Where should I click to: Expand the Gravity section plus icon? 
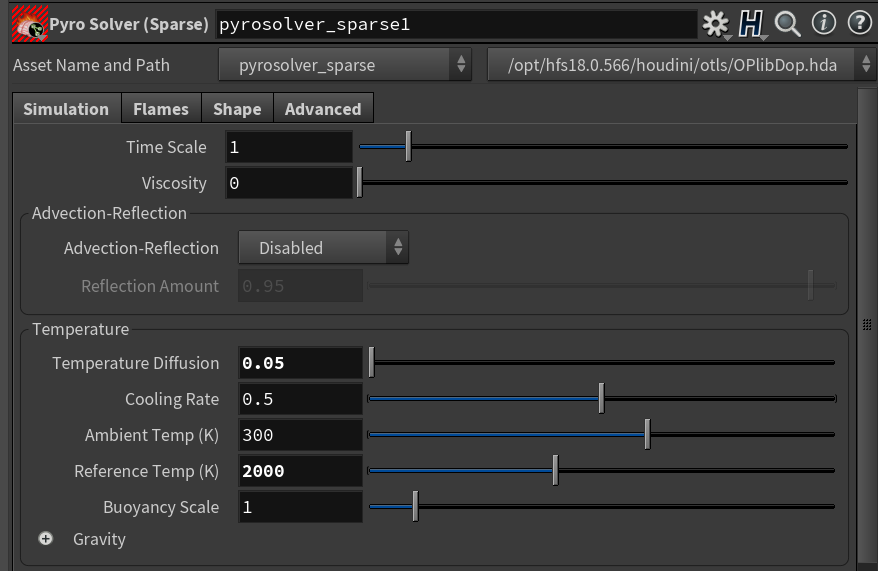pos(45,539)
